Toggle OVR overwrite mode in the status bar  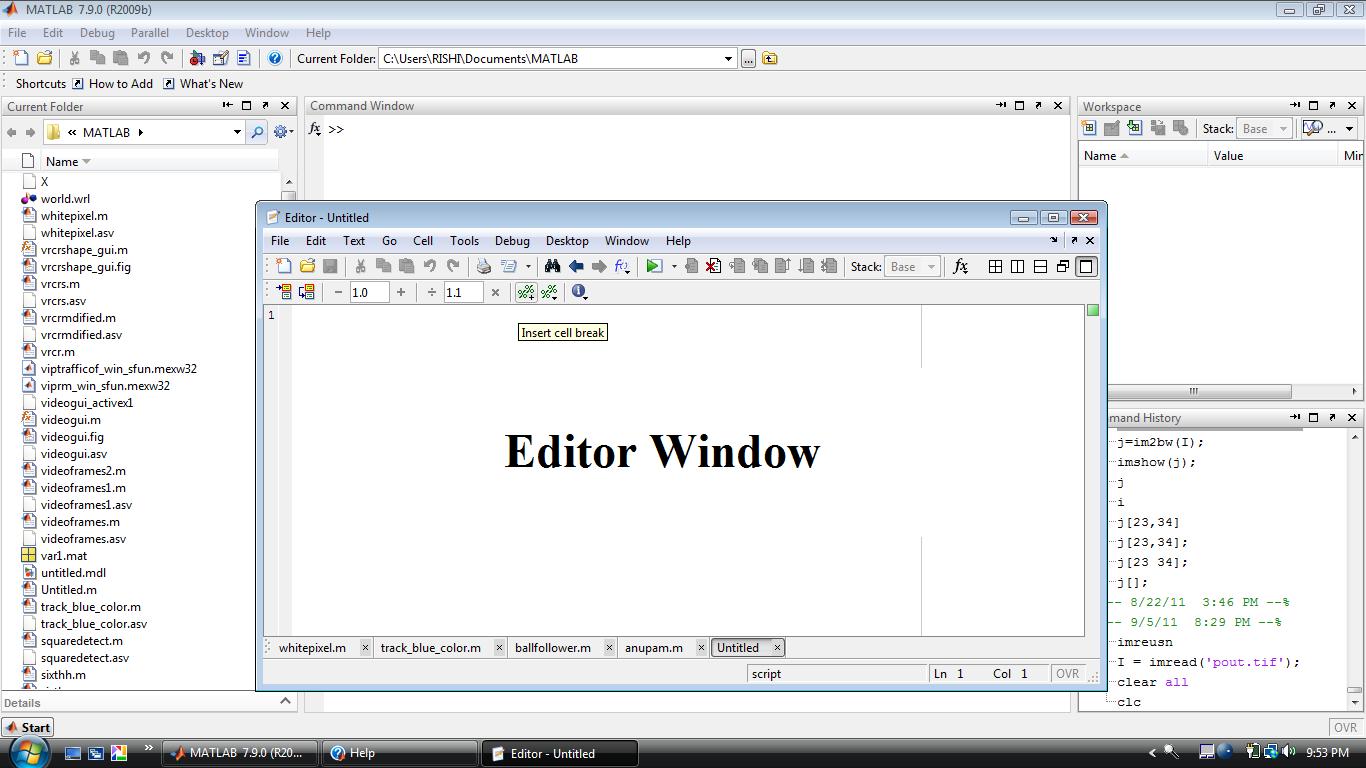click(1068, 673)
